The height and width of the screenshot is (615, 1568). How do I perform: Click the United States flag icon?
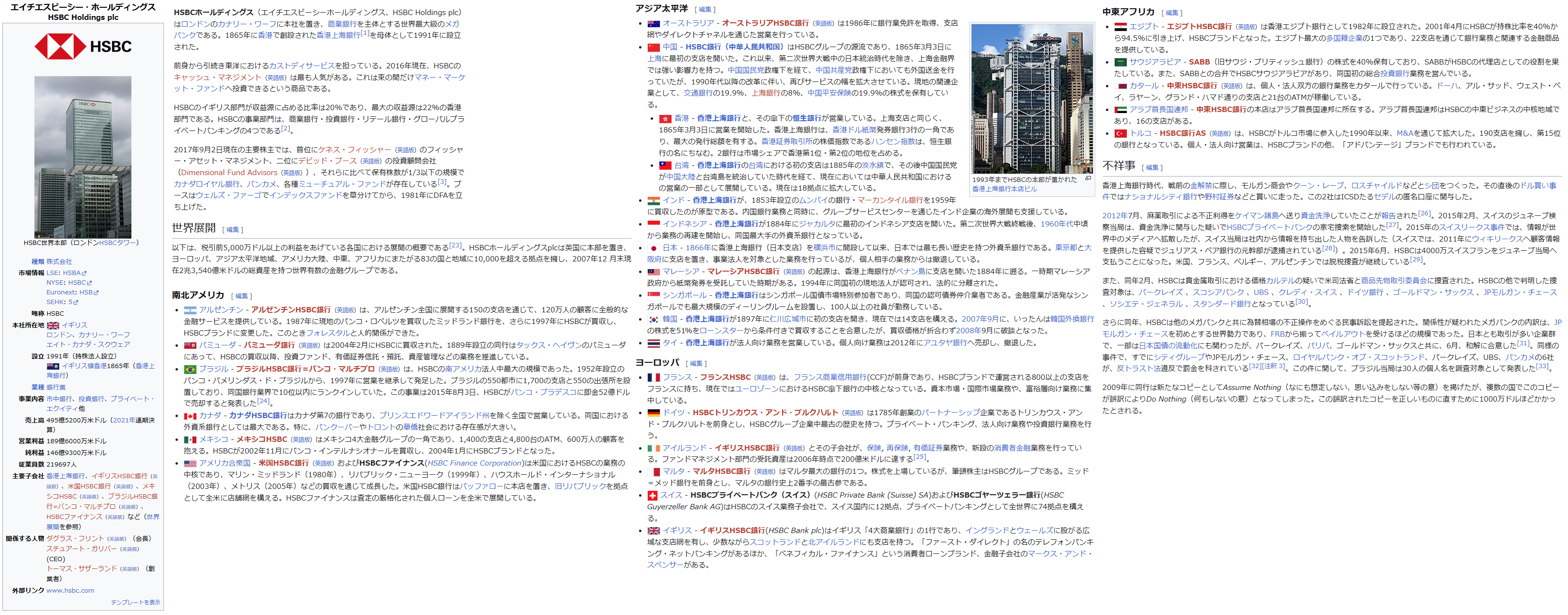tap(190, 463)
